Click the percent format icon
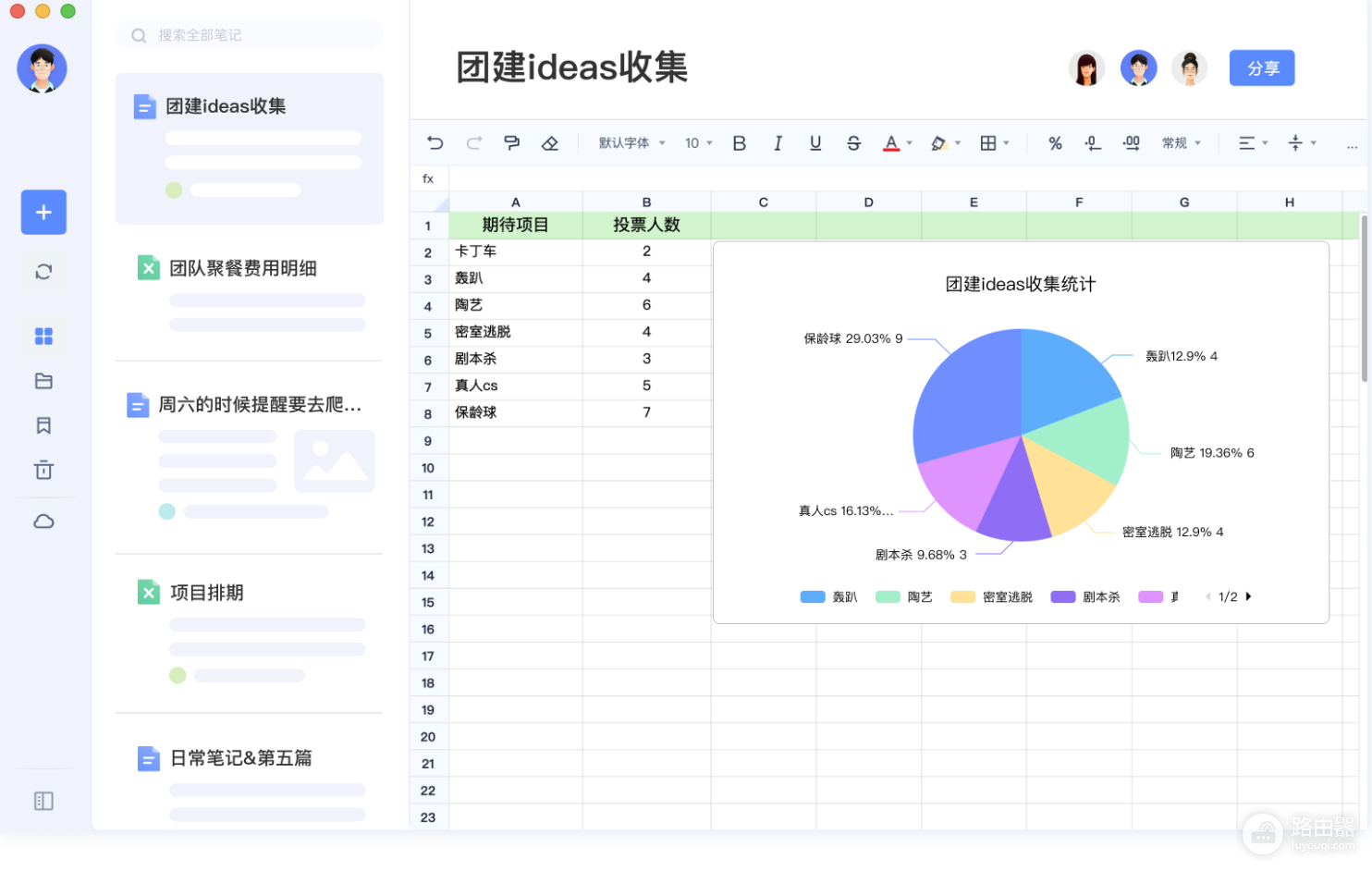The height and width of the screenshot is (871, 1372). (x=1055, y=143)
